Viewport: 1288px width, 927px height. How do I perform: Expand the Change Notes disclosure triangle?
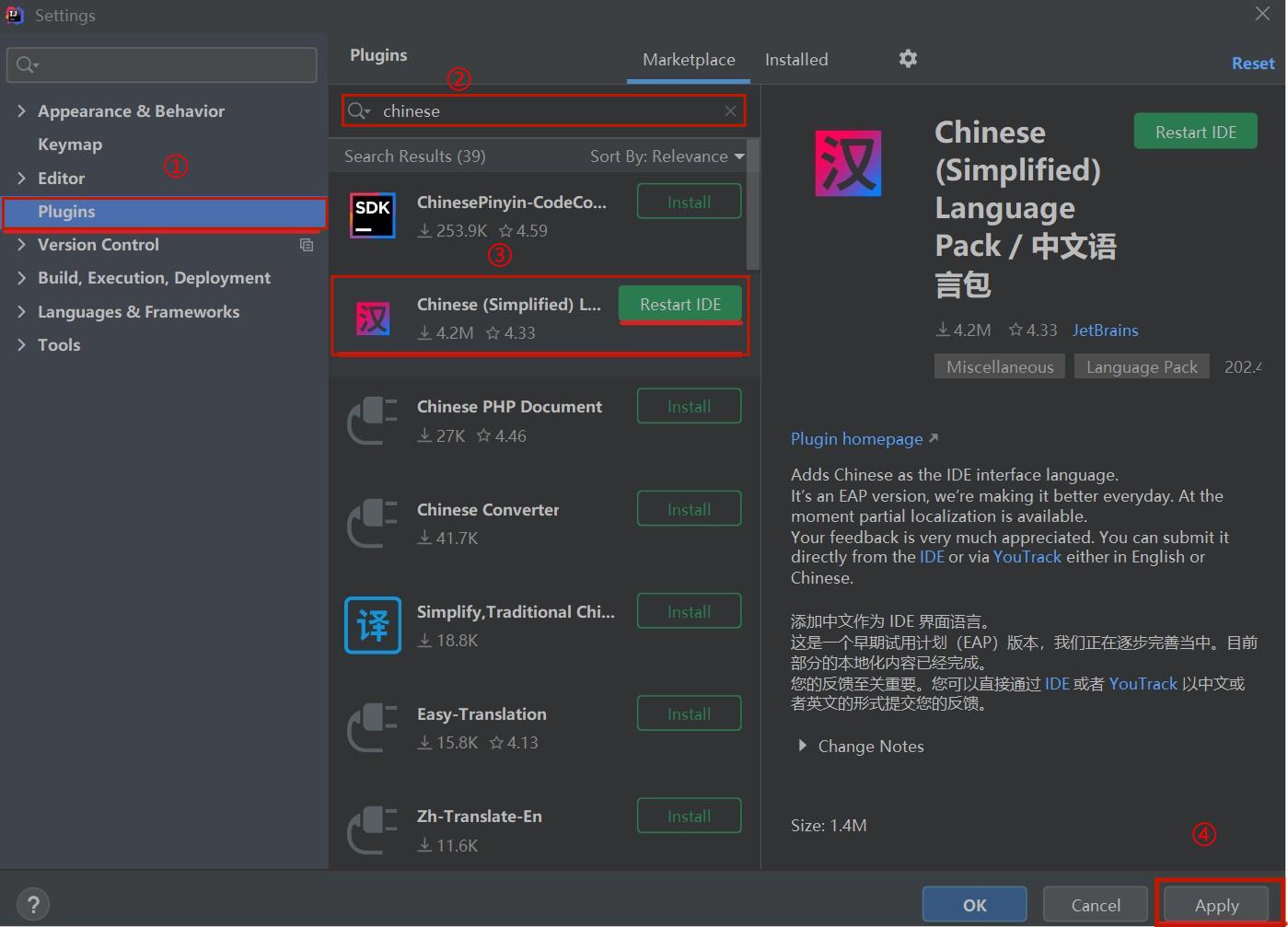[x=802, y=746]
